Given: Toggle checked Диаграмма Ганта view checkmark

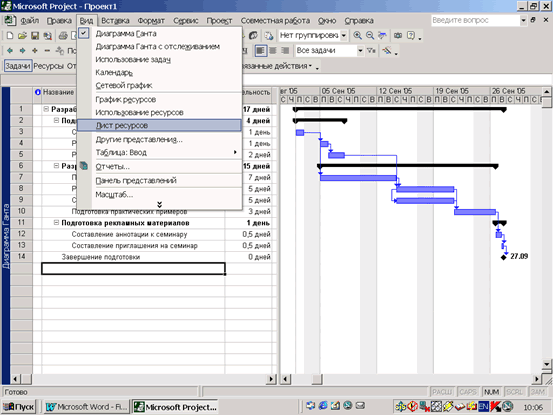Looking at the screenshot, I should pyautogui.click(x=84, y=33).
